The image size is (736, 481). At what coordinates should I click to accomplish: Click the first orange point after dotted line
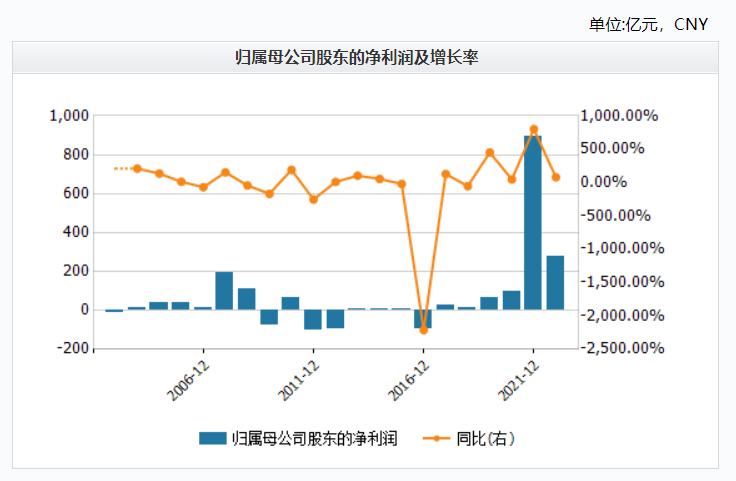click(136, 169)
